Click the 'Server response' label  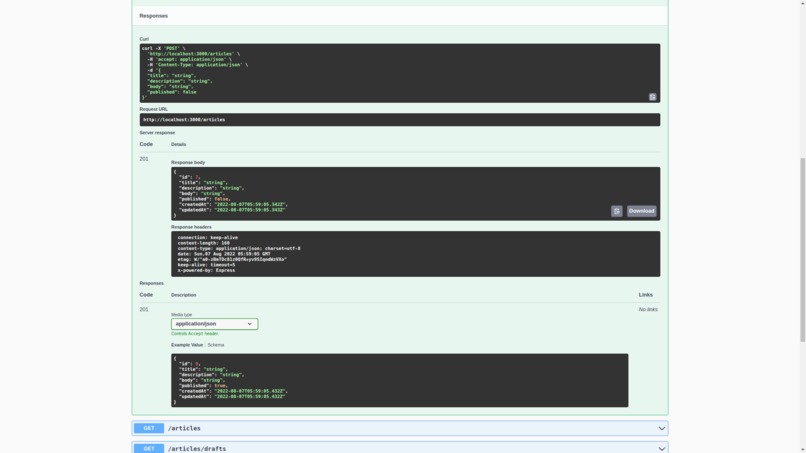(157, 133)
